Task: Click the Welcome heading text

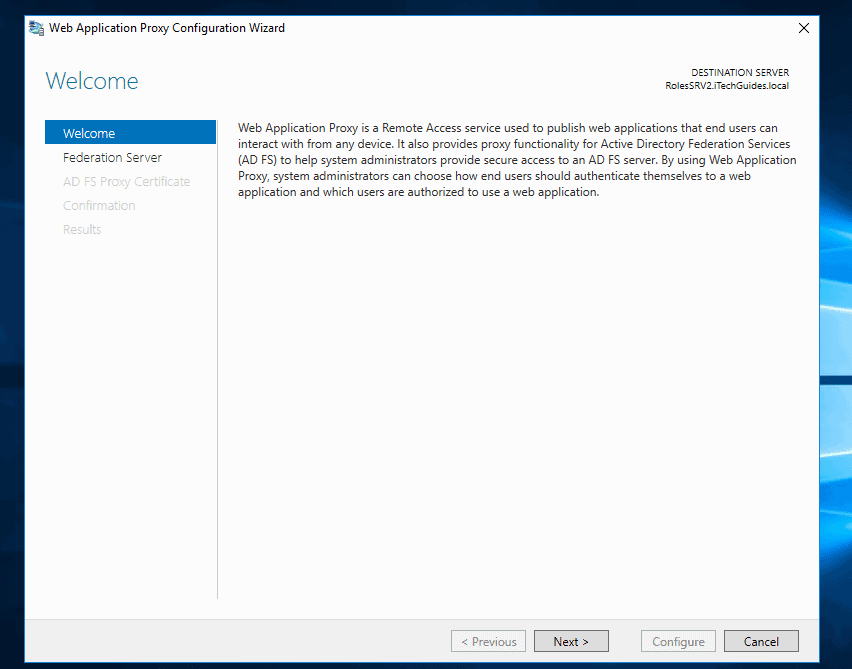Action: point(92,81)
